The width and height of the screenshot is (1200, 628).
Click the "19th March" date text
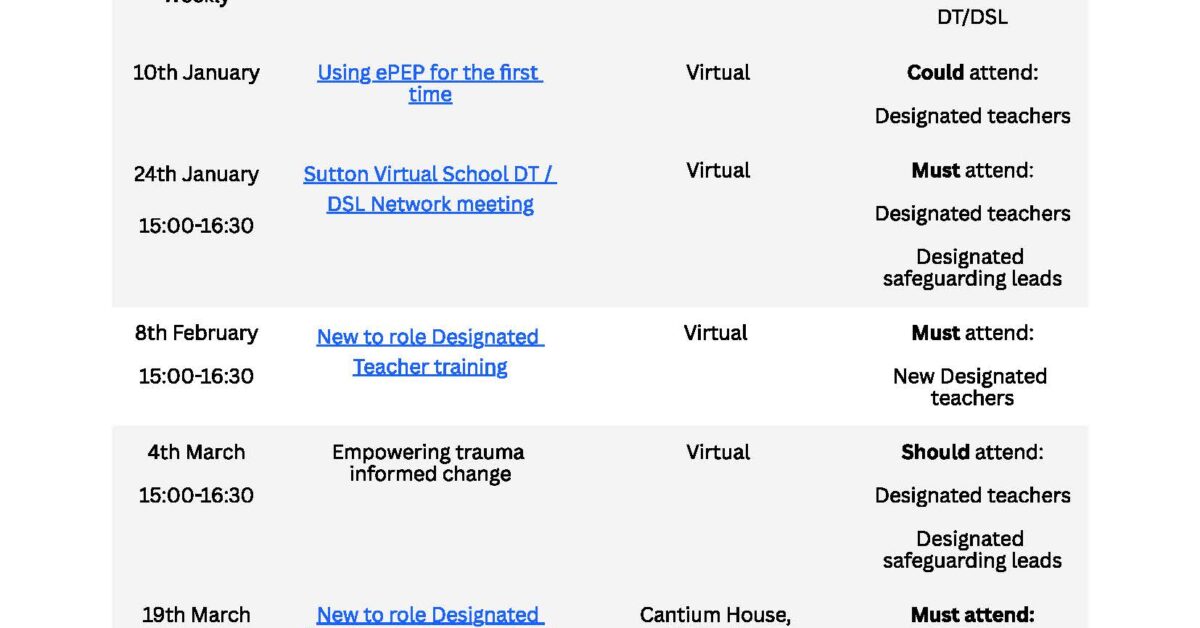pyautogui.click(x=196, y=614)
